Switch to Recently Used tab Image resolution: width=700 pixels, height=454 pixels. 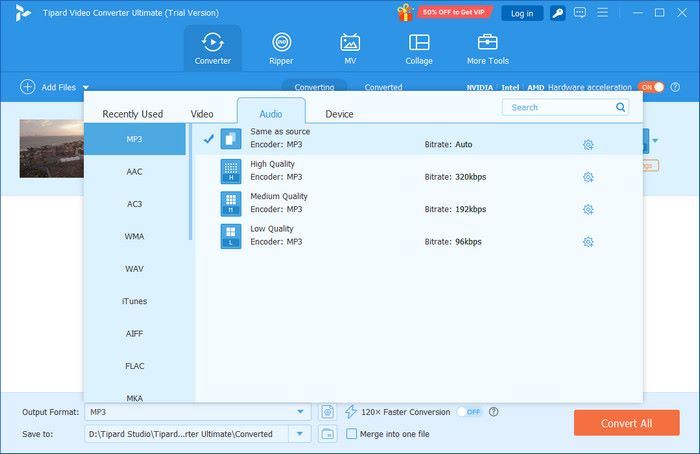point(133,114)
